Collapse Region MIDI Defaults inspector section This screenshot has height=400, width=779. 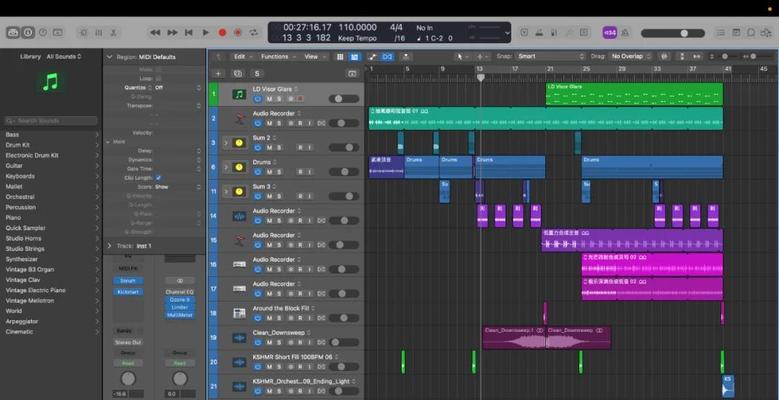click(109, 57)
